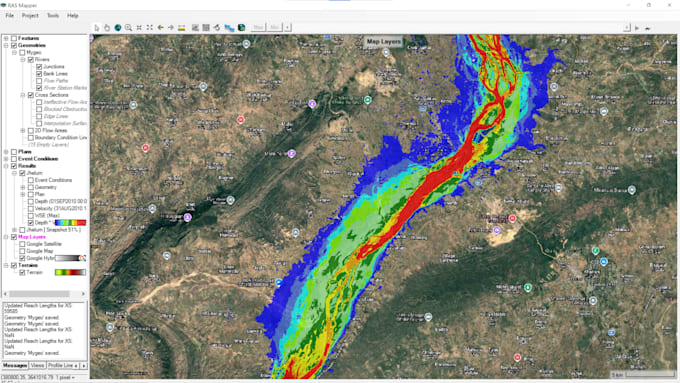Click the step-back button next to play
The height and width of the screenshot is (383, 680).
(x=627, y=28)
